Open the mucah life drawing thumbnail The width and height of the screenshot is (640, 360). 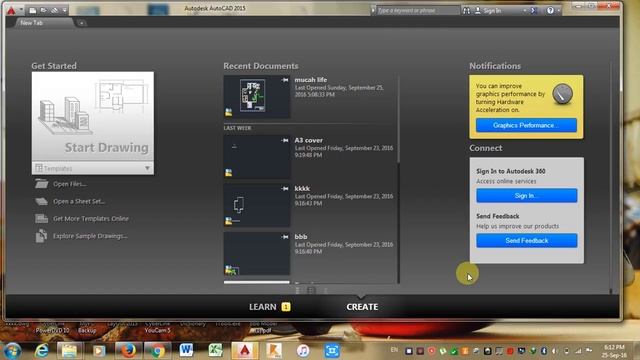pyautogui.click(x=257, y=97)
